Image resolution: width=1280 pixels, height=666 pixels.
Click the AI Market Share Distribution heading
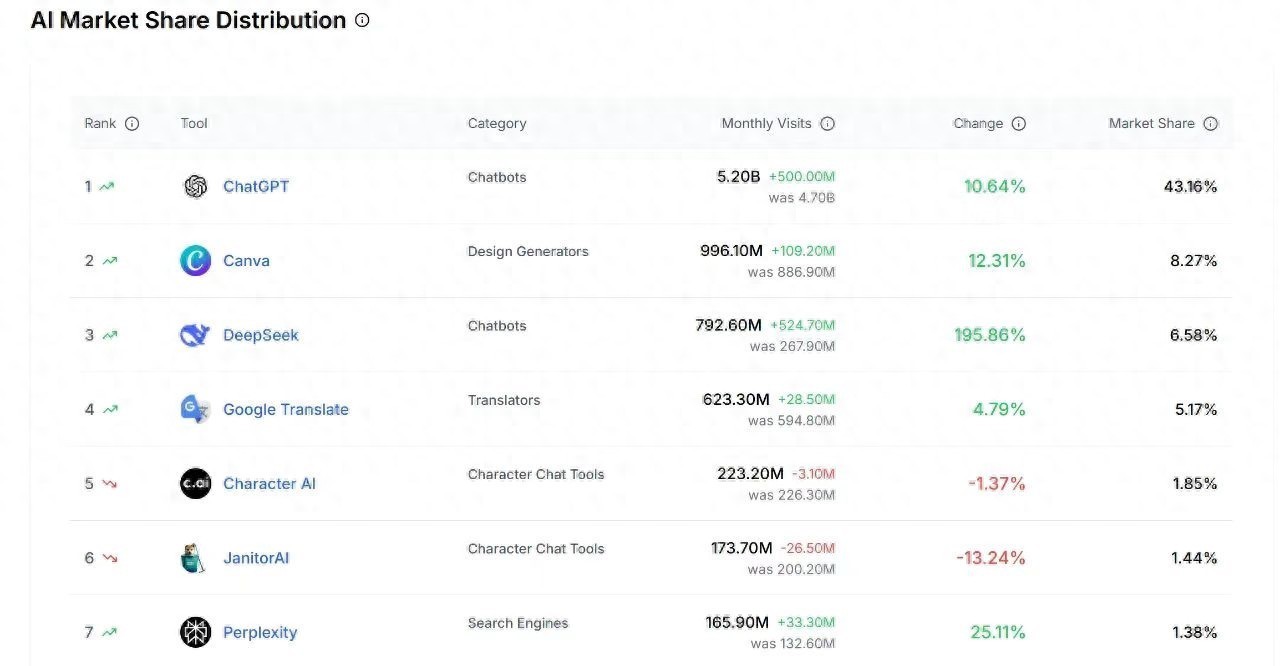coord(189,20)
